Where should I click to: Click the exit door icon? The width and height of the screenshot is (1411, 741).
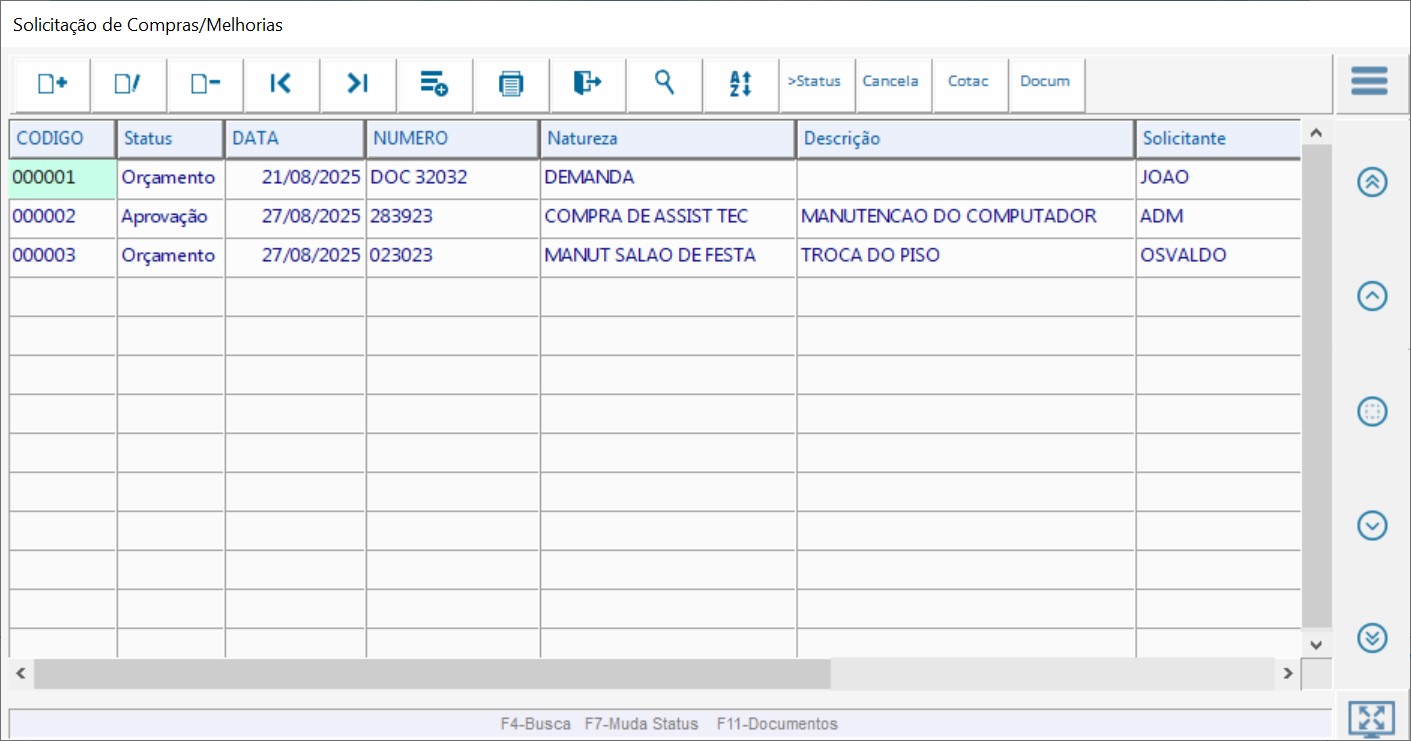[x=588, y=84]
